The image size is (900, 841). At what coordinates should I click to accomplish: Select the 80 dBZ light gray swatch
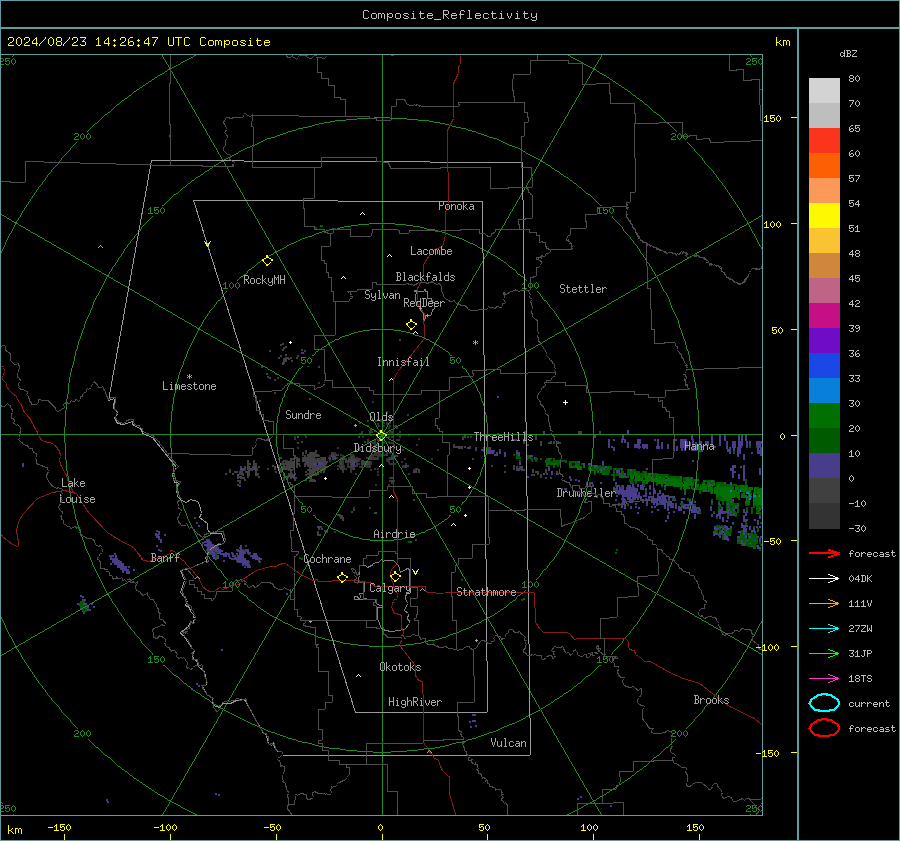(824, 91)
